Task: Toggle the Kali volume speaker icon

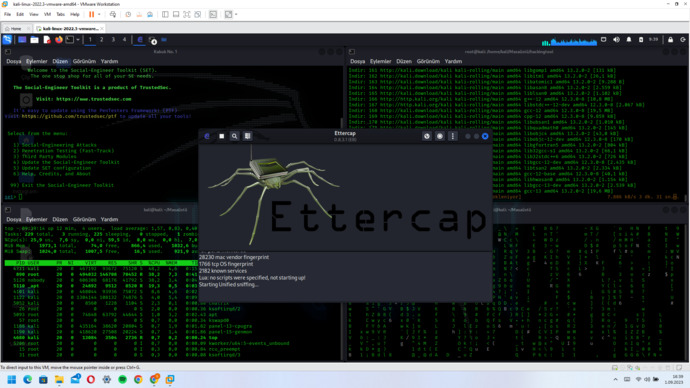Action: pyautogui.click(x=616, y=40)
